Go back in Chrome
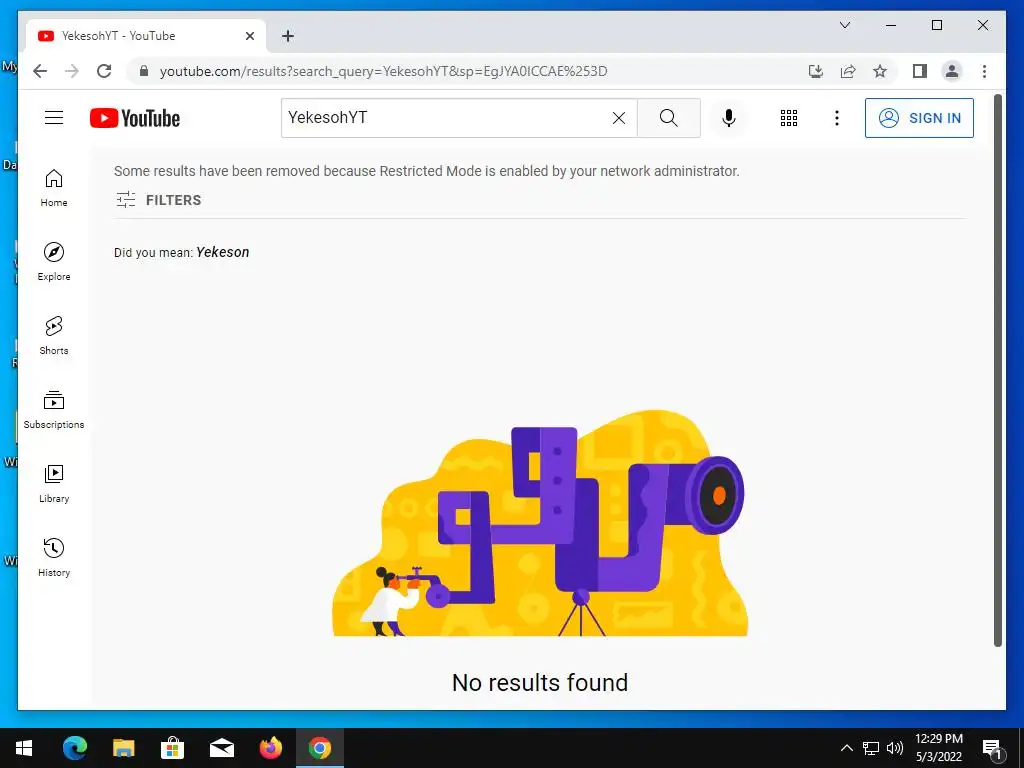1024x768 pixels. (40, 71)
